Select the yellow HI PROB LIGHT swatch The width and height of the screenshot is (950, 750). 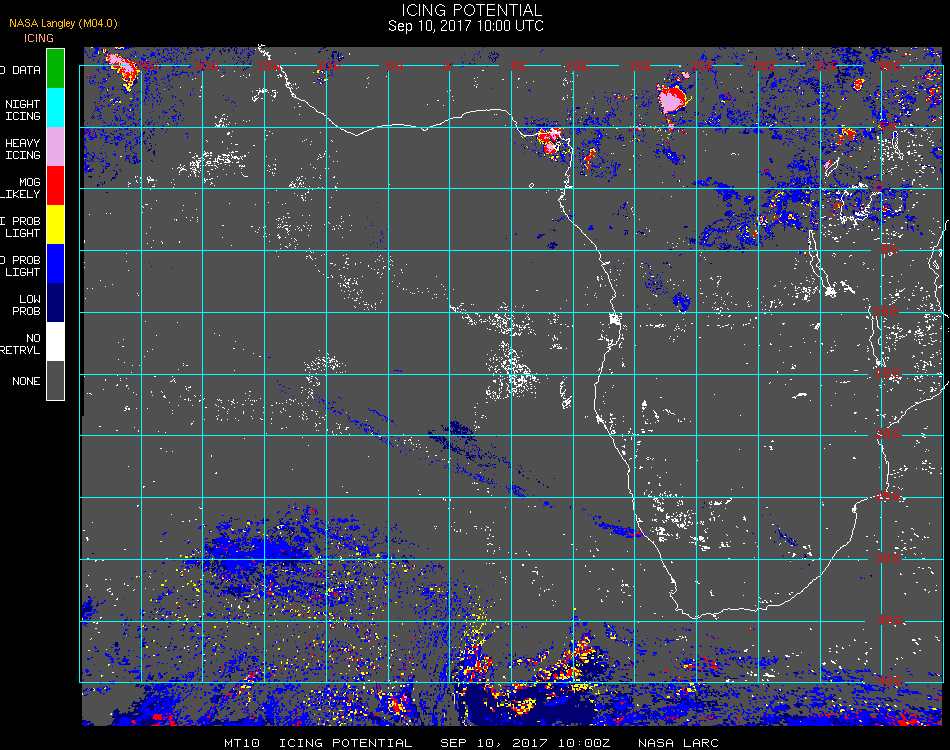[55, 225]
